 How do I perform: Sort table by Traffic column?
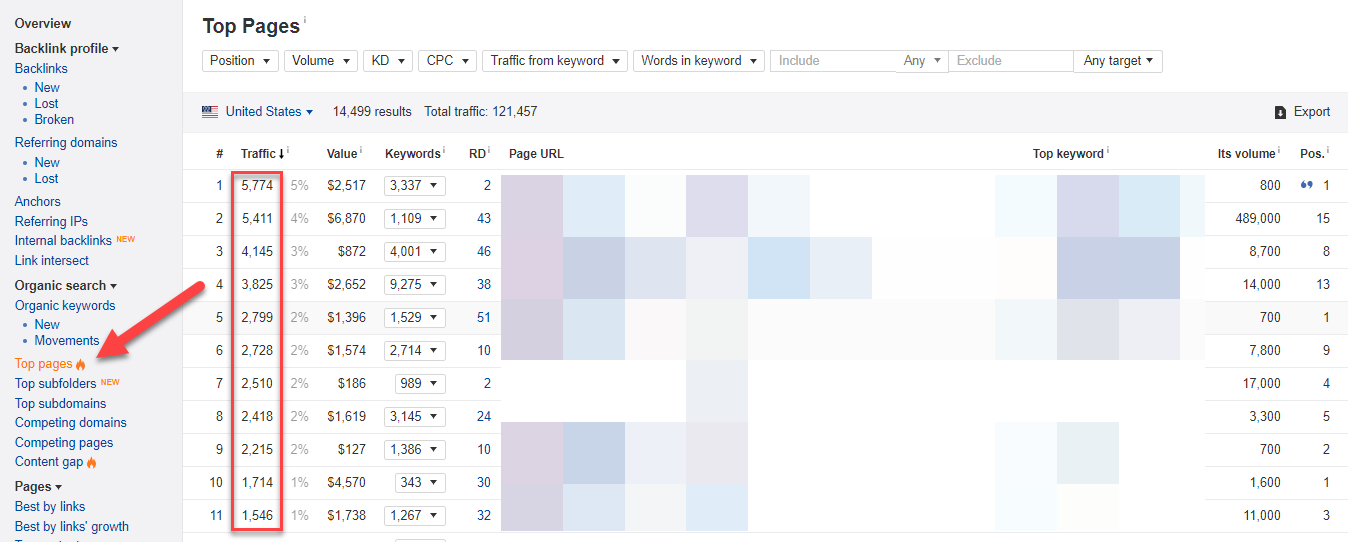[x=263, y=154]
